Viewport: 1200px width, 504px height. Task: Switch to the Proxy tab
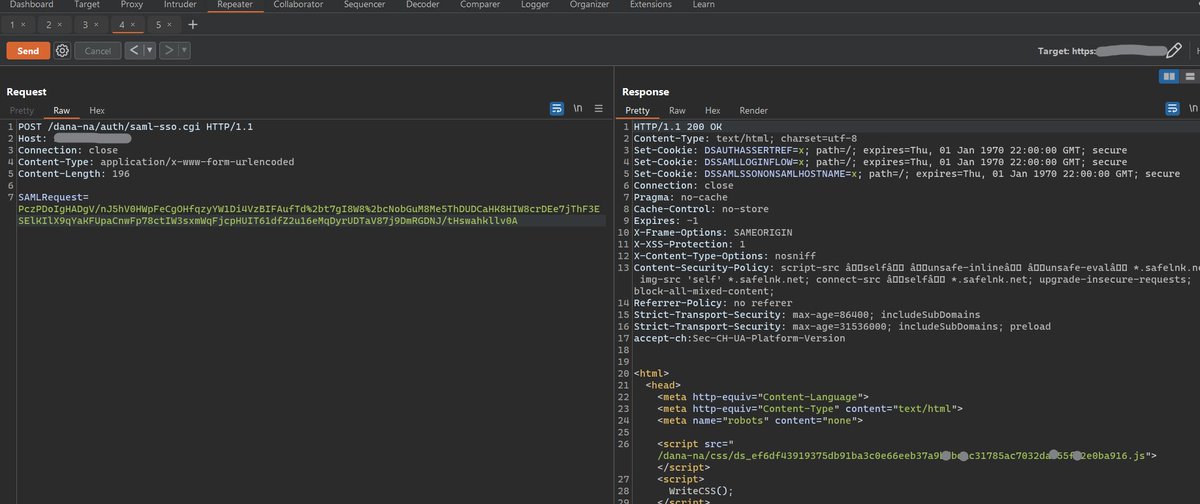(x=132, y=5)
